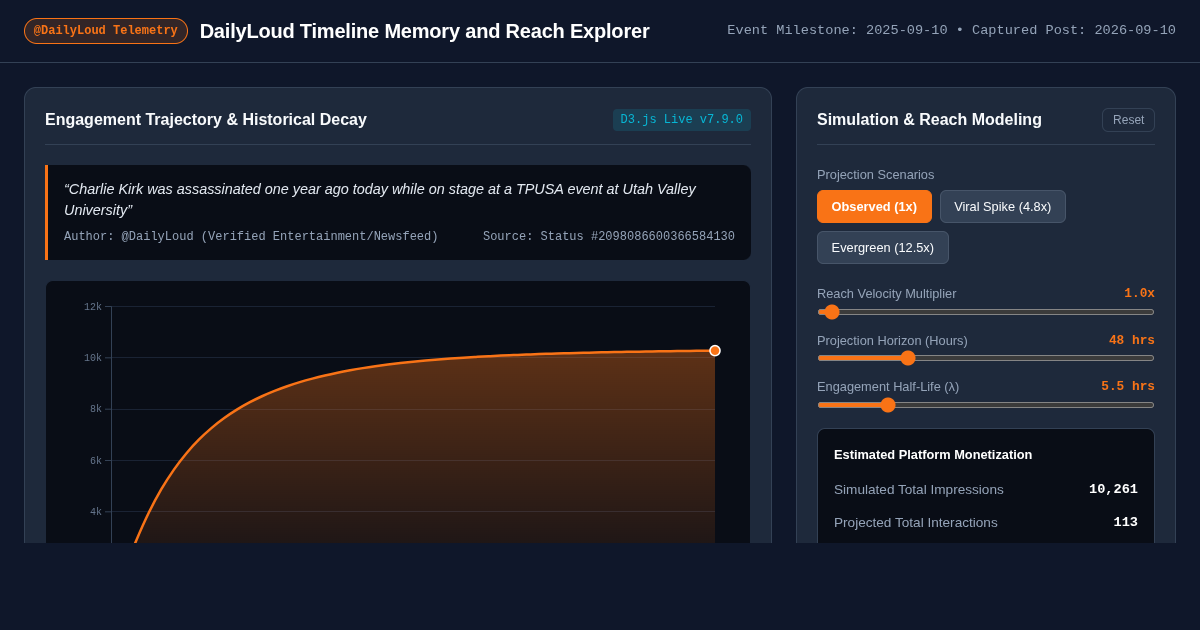The image size is (1200, 630).
Task: Select the Viral Spike (4.8x) scenario
Action: point(1002,207)
